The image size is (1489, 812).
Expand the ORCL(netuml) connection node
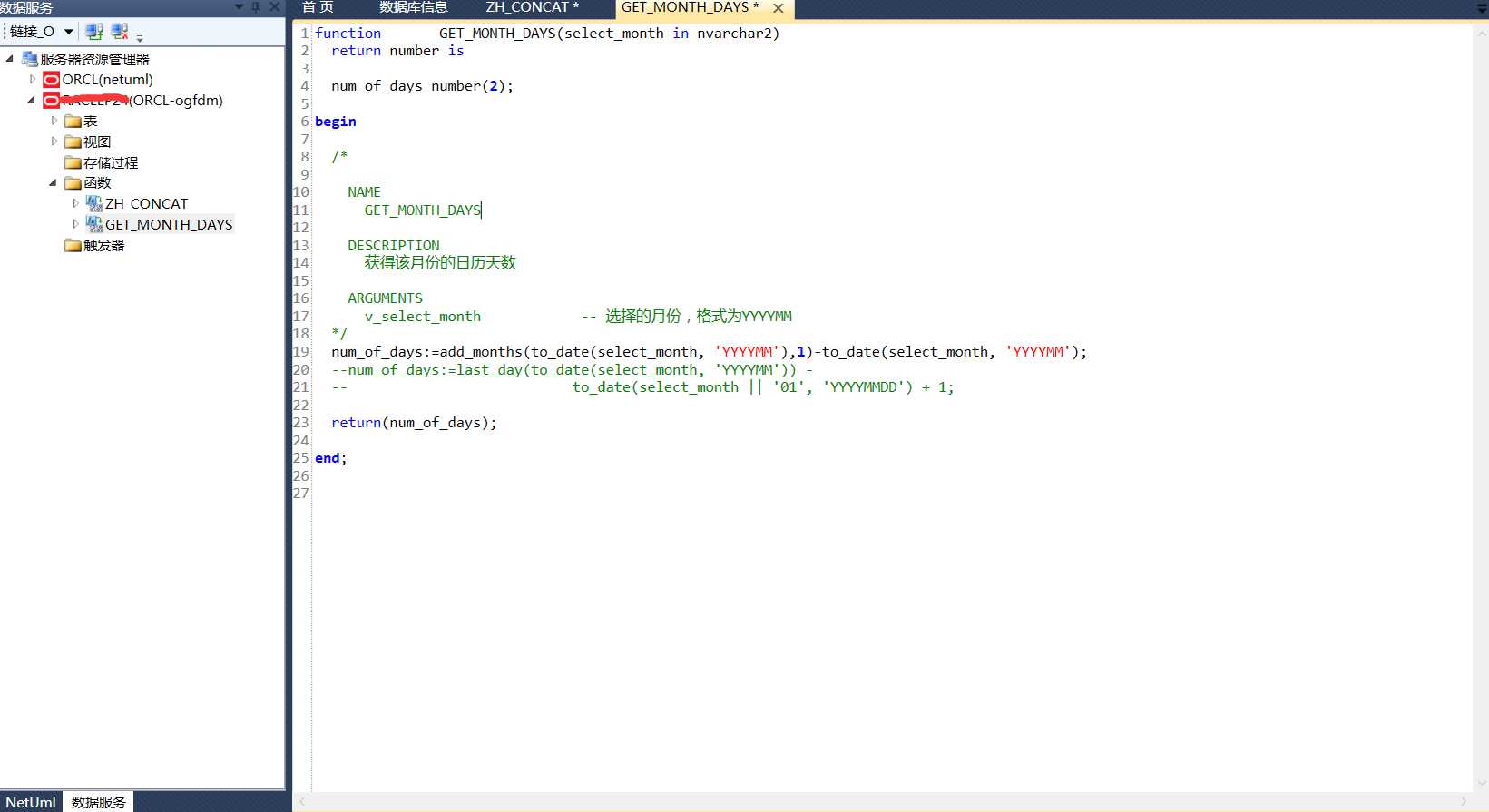point(33,80)
